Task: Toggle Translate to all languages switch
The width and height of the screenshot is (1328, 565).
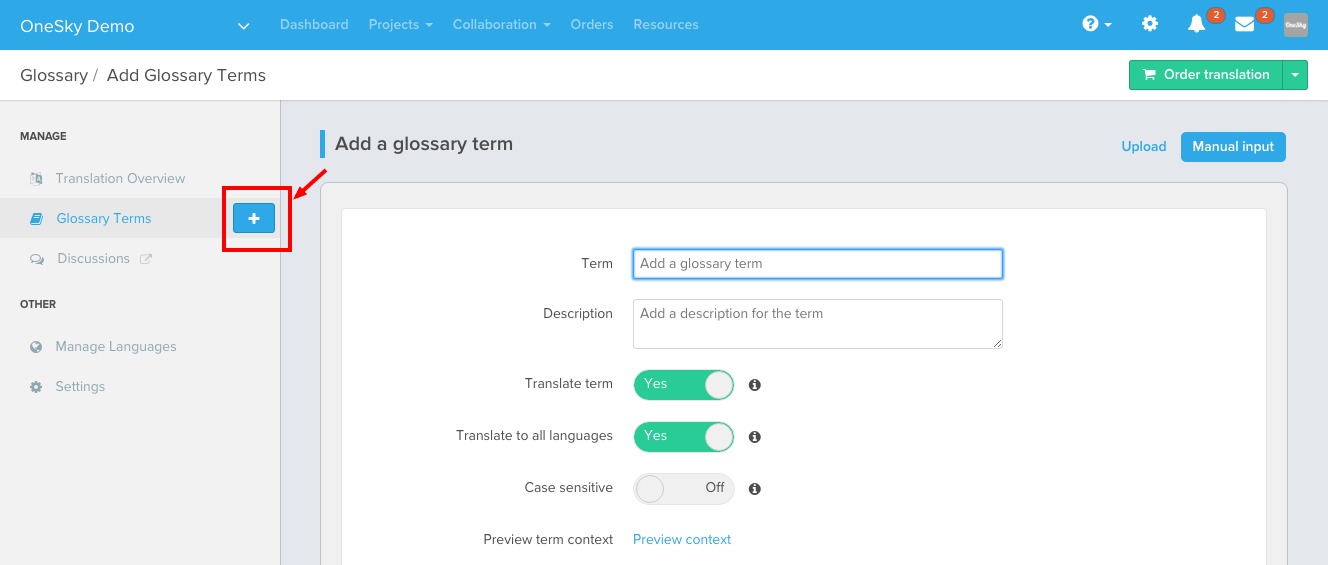Action: pos(684,436)
